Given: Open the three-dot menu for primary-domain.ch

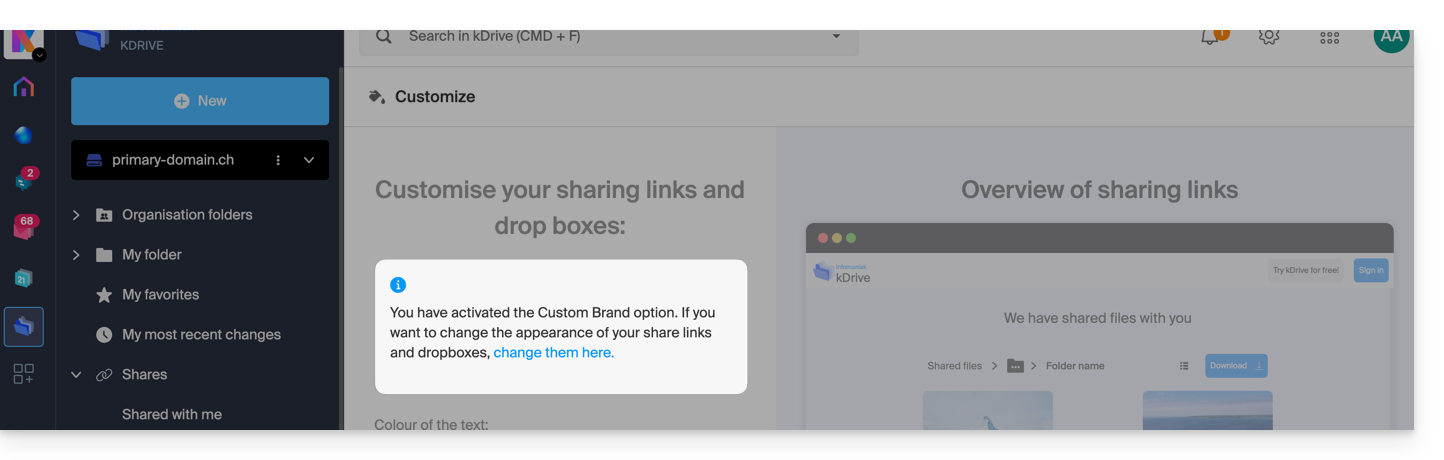Looking at the screenshot, I should (x=278, y=160).
